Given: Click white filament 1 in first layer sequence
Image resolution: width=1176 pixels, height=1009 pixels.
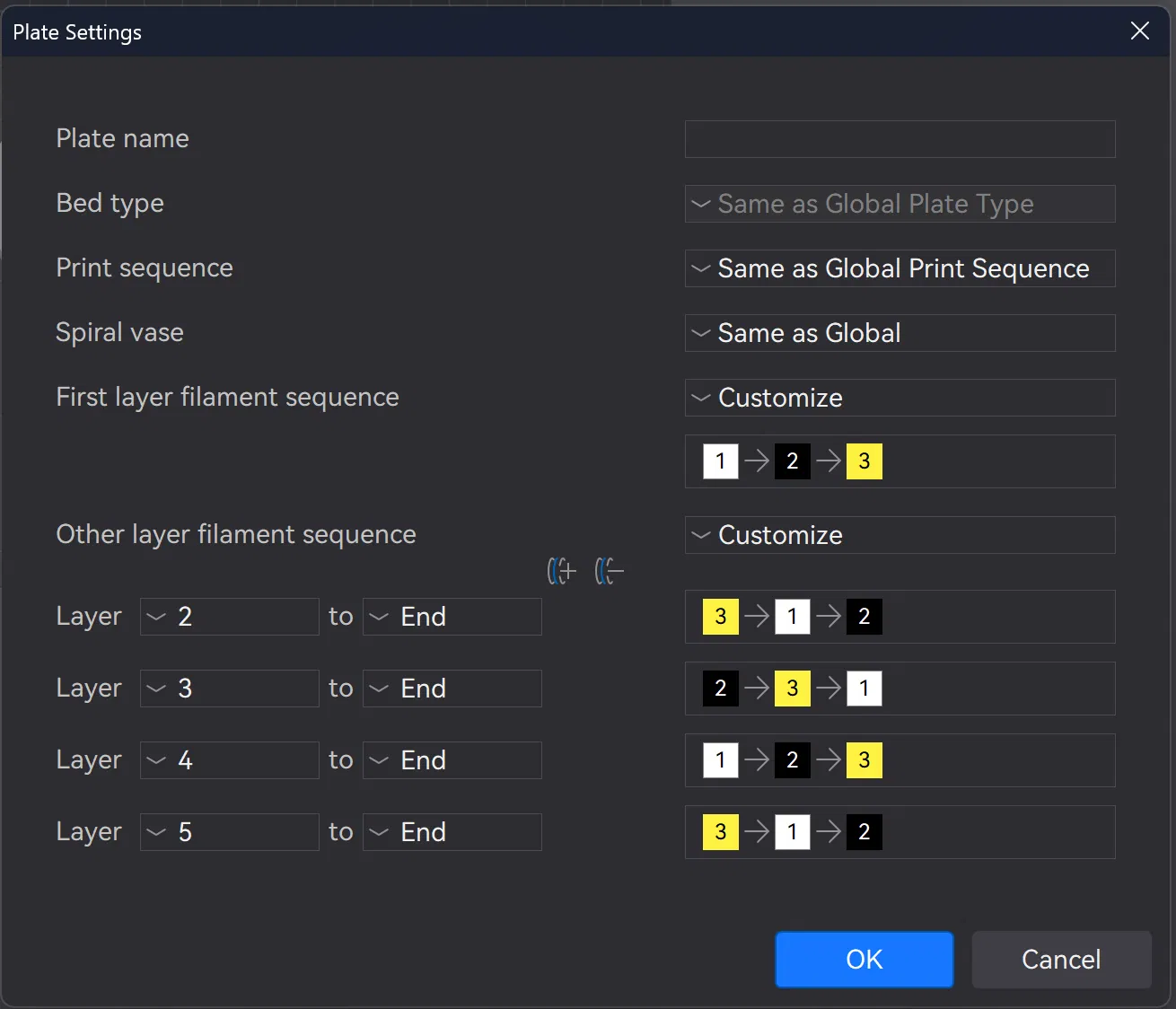Looking at the screenshot, I should (x=720, y=461).
